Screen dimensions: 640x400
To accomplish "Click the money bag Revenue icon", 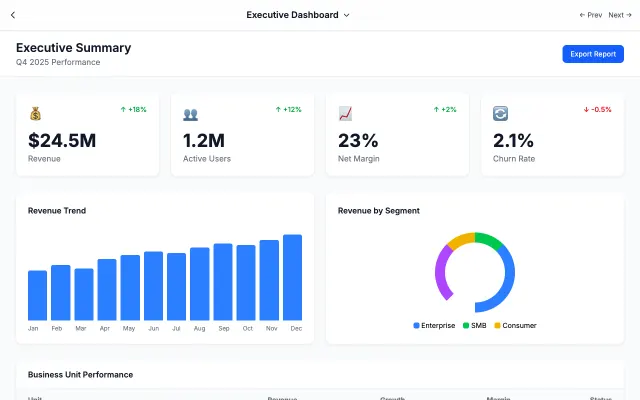I will pyautogui.click(x=36, y=113).
